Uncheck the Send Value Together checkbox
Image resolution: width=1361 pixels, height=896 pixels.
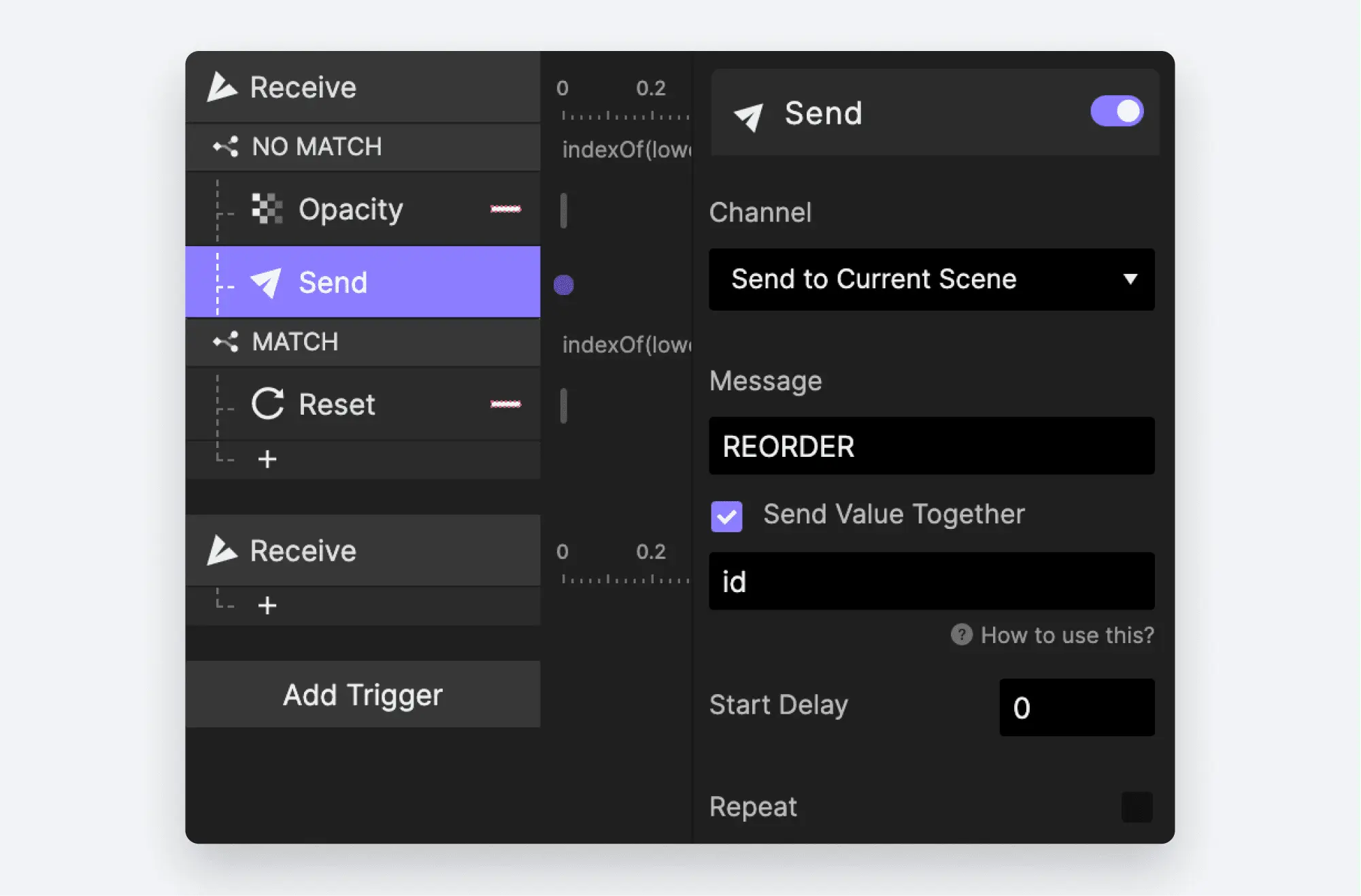click(x=726, y=516)
